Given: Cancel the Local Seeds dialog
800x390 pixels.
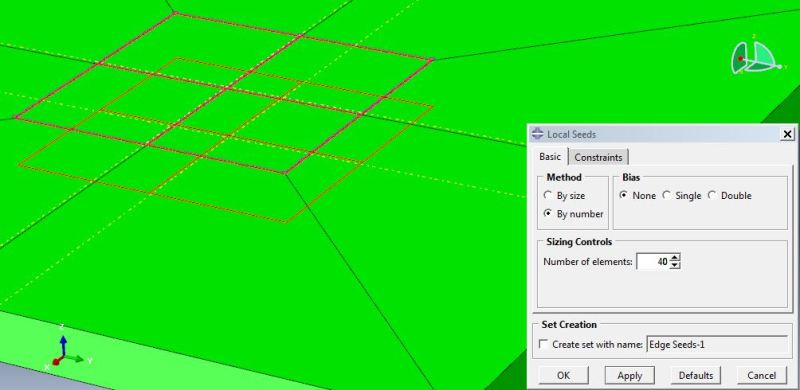Looking at the screenshot, I should click(762, 375).
